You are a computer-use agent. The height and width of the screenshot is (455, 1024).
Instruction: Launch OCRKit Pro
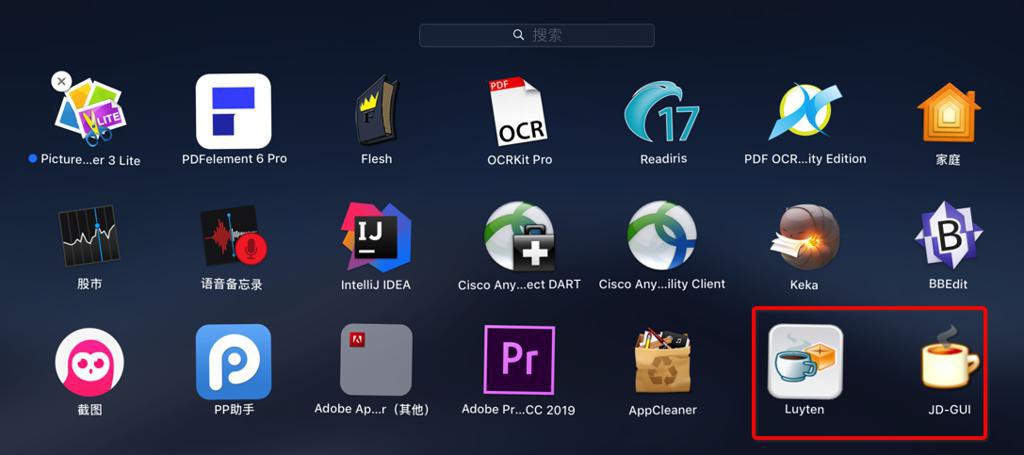click(519, 110)
